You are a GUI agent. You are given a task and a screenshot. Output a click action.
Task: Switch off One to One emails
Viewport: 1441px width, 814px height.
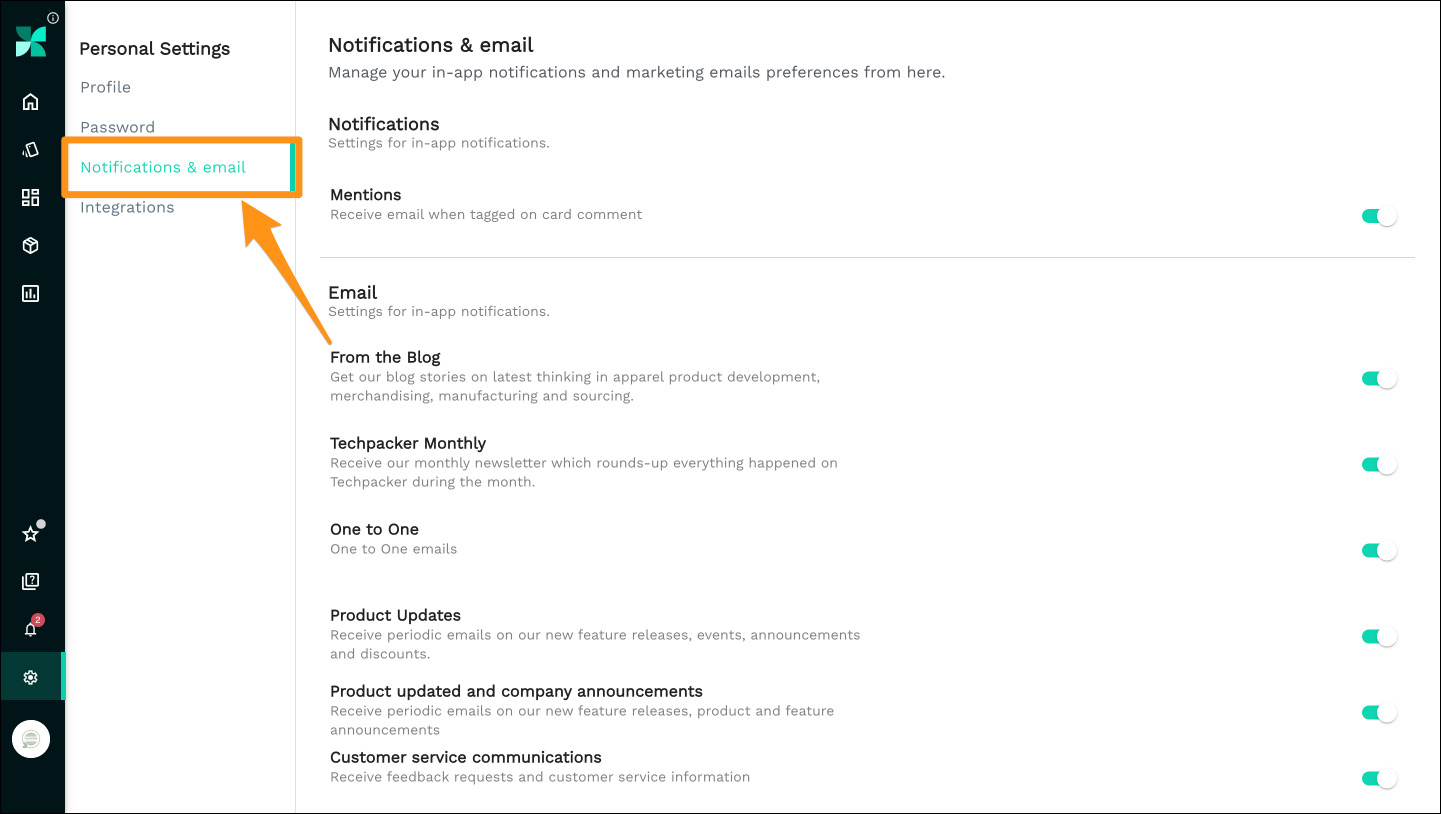[1379, 551]
